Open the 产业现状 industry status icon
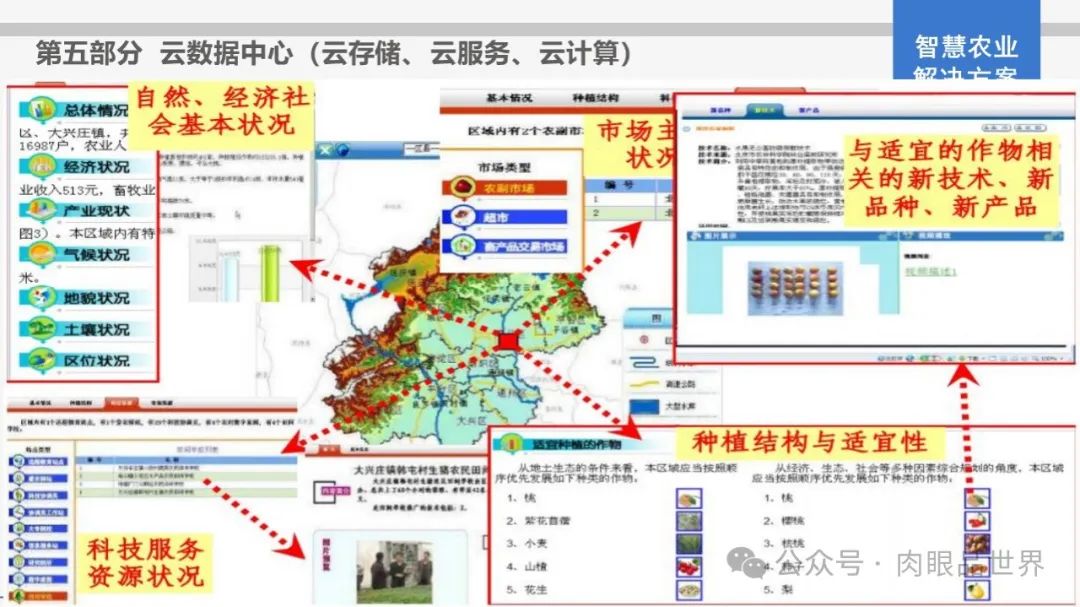 (x=42, y=210)
